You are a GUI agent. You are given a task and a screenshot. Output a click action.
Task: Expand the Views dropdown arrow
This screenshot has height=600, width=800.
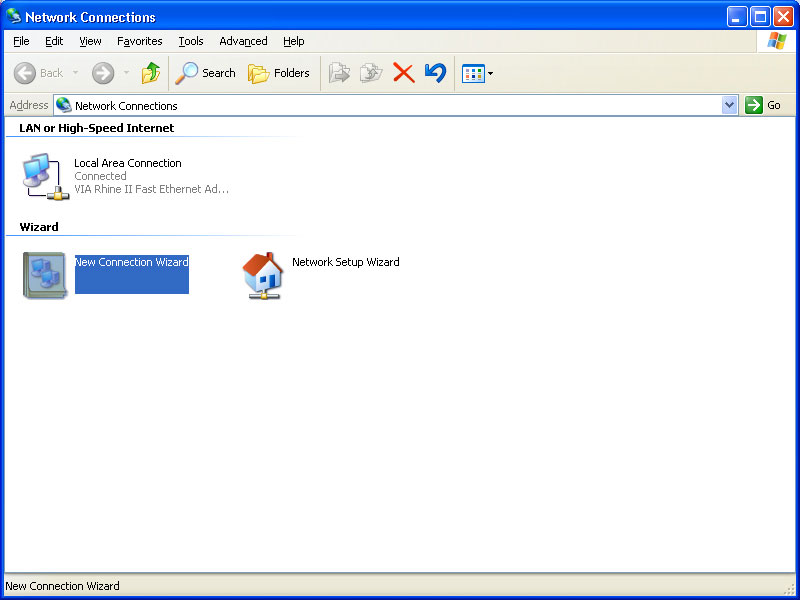490,73
